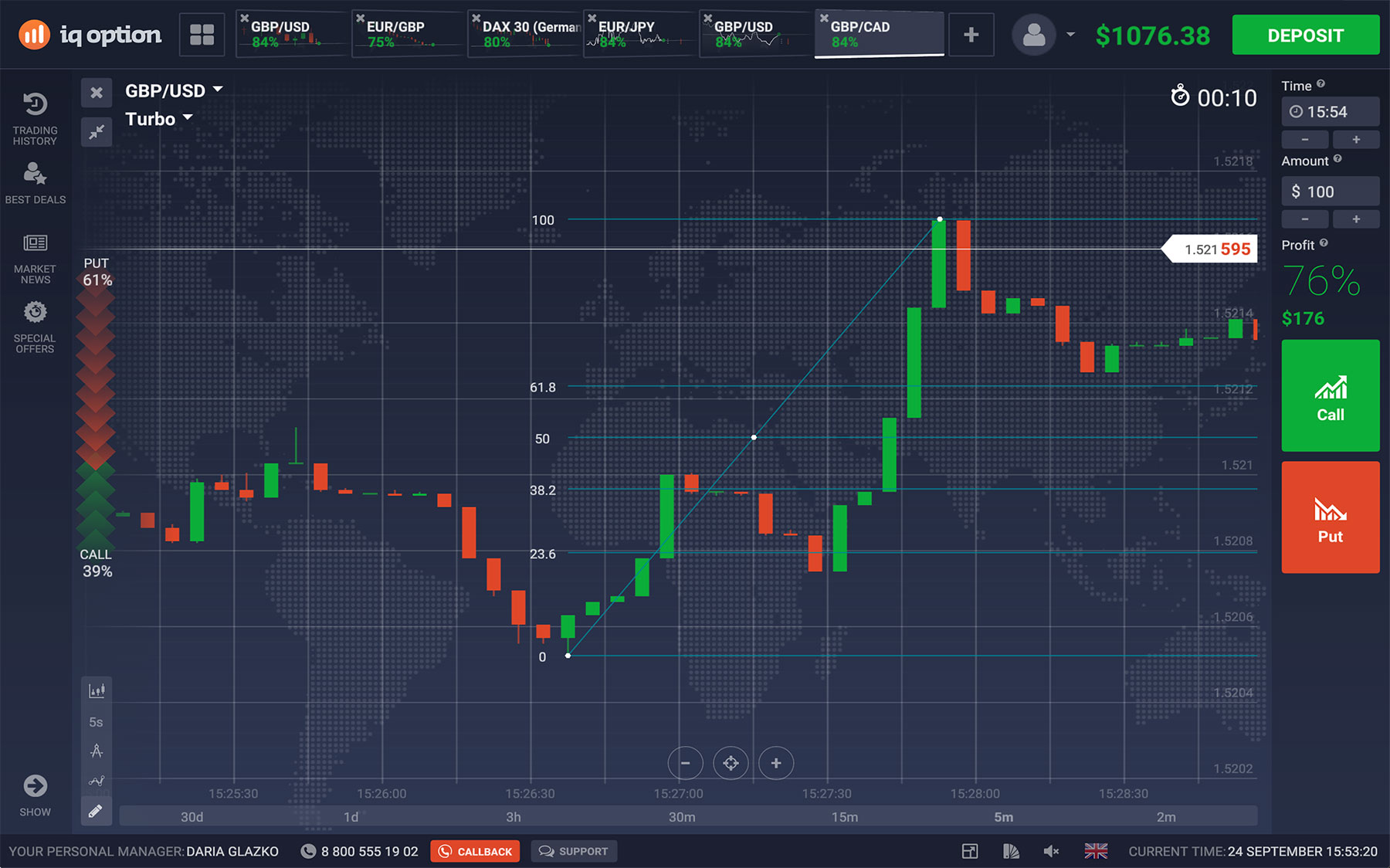The image size is (1390, 868).
Task: Select the 5m timescale
Action: click(1003, 817)
